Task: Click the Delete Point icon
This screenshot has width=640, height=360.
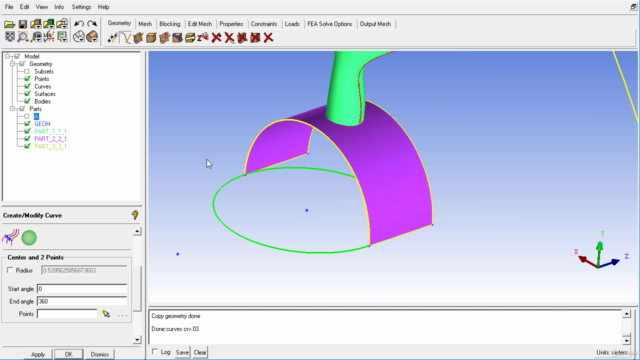Action: tap(216, 38)
